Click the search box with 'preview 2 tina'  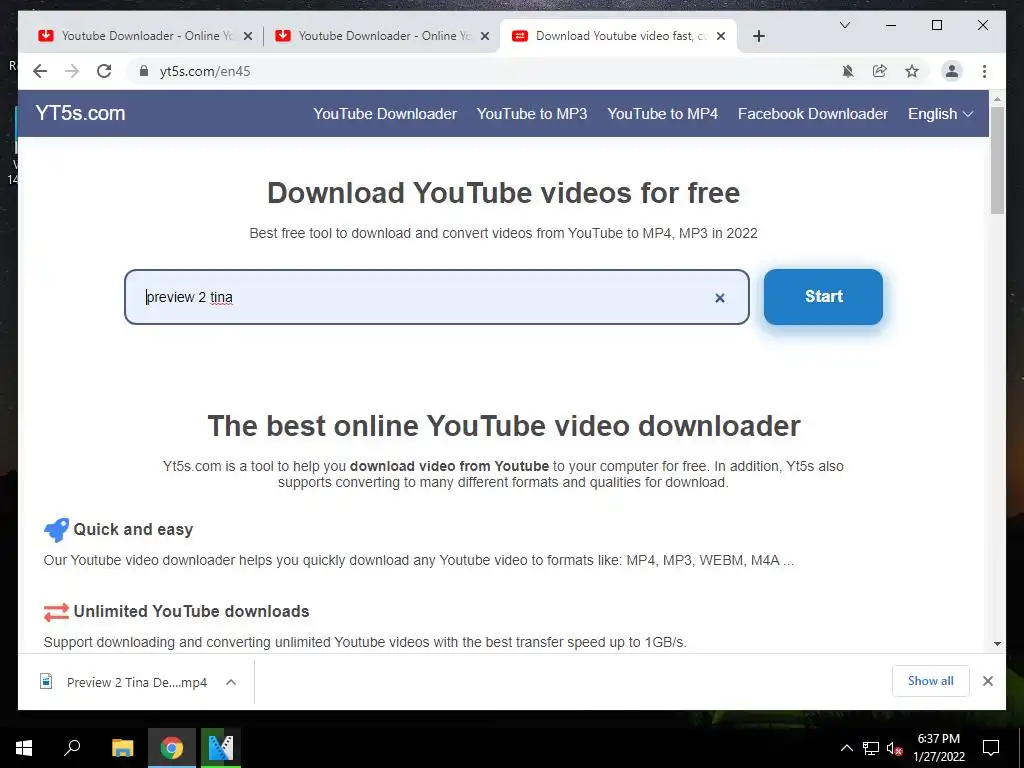pos(436,297)
